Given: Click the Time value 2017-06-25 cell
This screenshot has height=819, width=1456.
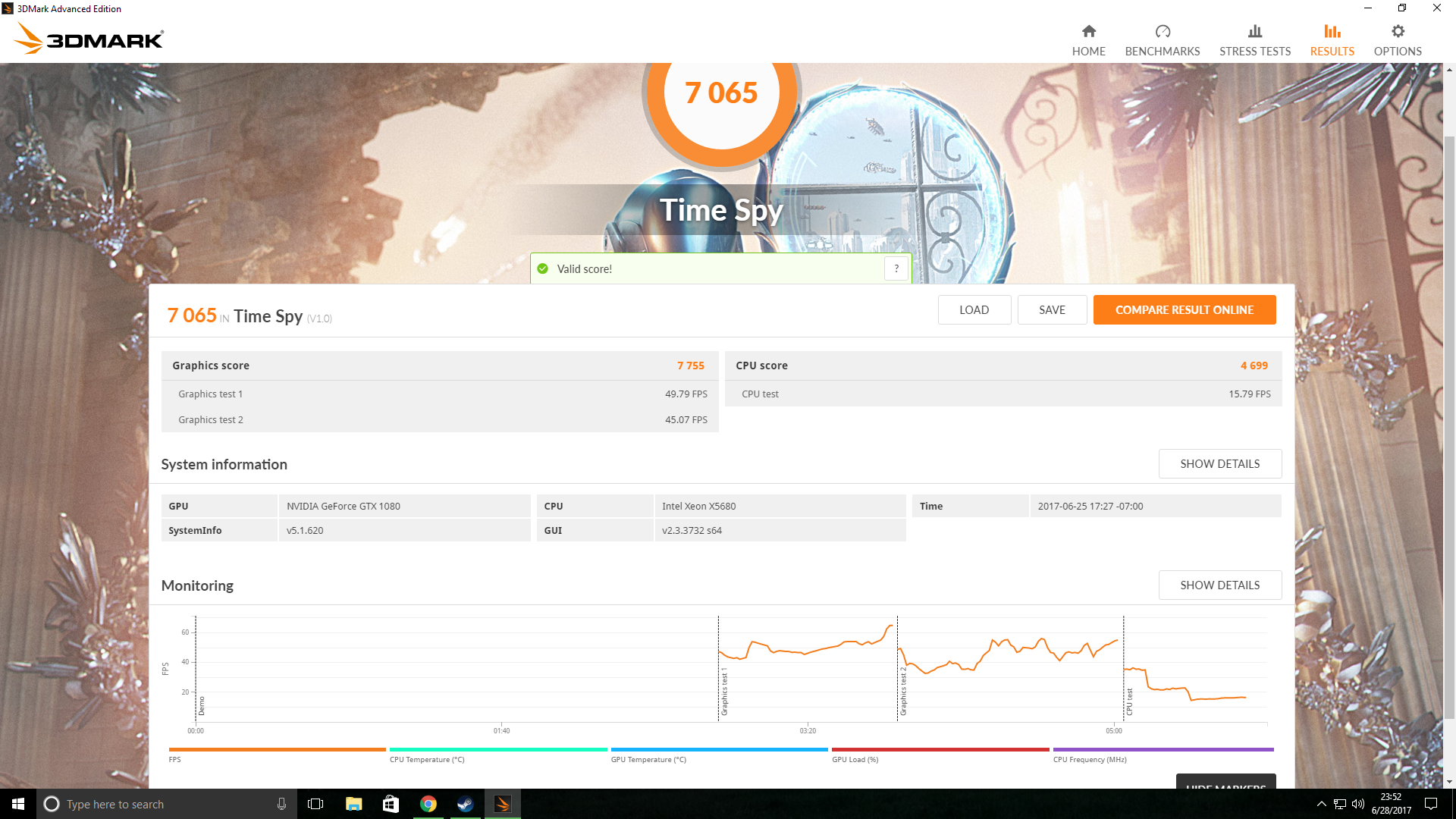Looking at the screenshot, I should (x=1155, y=506).
